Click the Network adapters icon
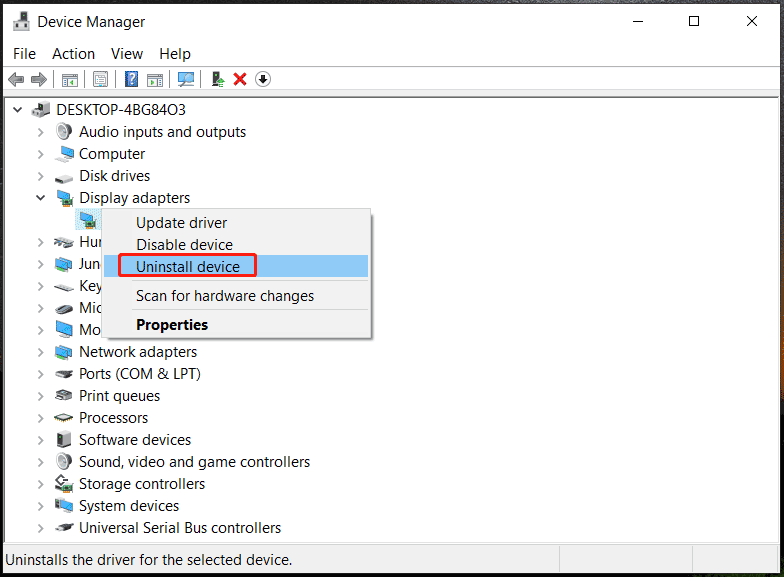The height and width of the screenshot is (577, 784). 64,352
